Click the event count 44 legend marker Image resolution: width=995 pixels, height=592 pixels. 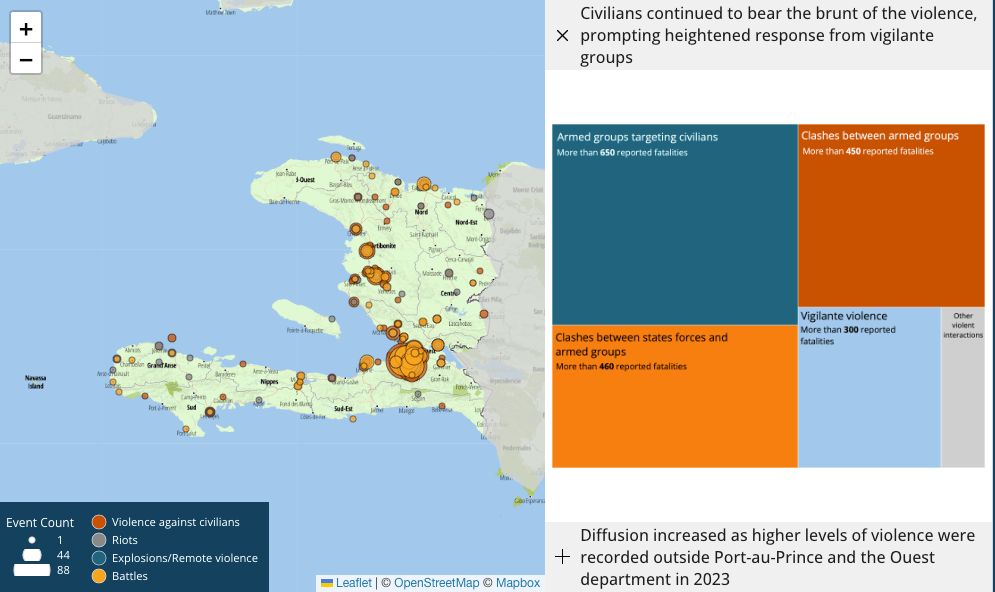point(32,554)
